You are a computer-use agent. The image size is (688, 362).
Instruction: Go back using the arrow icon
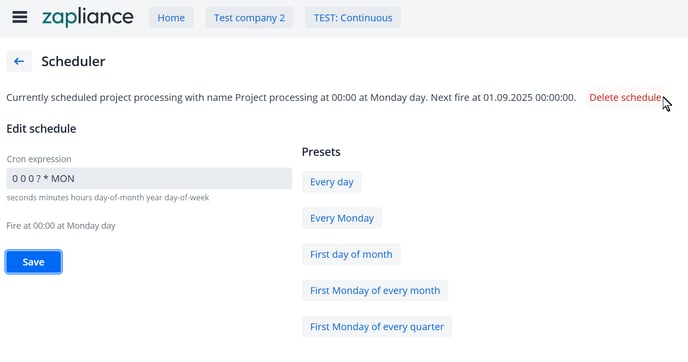pos(19,61)
